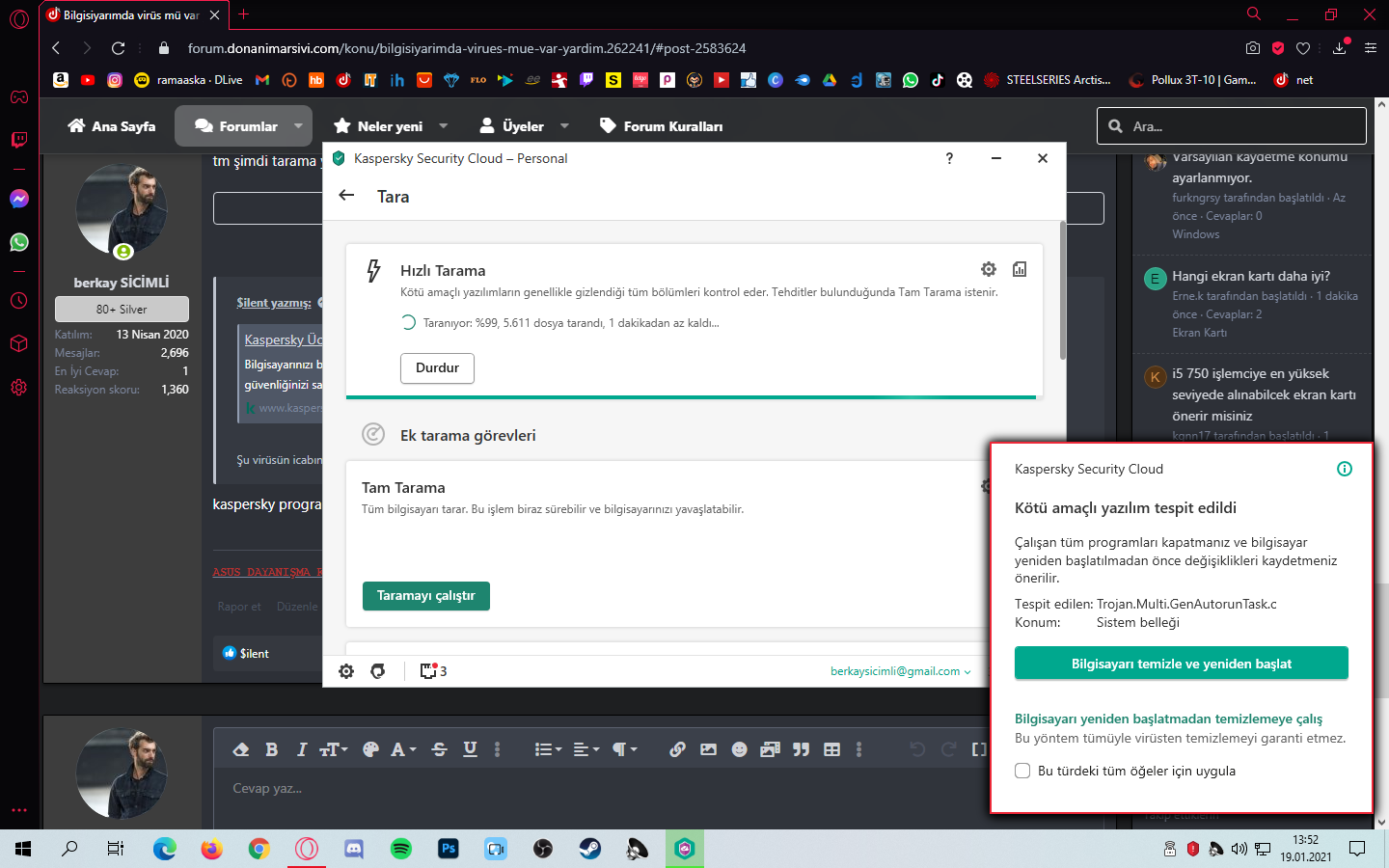Click the info icon in Kaspersky alert
This screenshot has width=1389, height=868.
pos(1345,469)
